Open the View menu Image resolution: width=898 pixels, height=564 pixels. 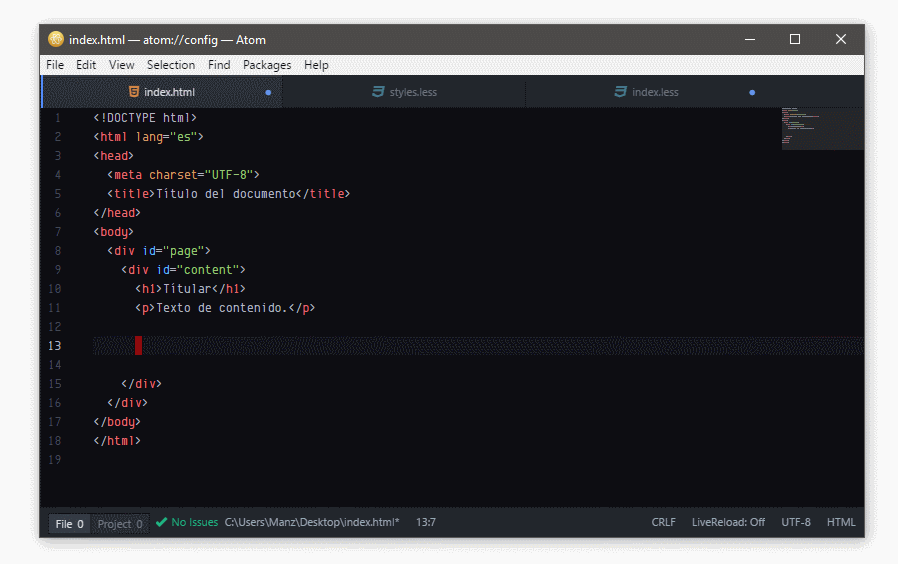pyautogui.click(x=121, y=65)
